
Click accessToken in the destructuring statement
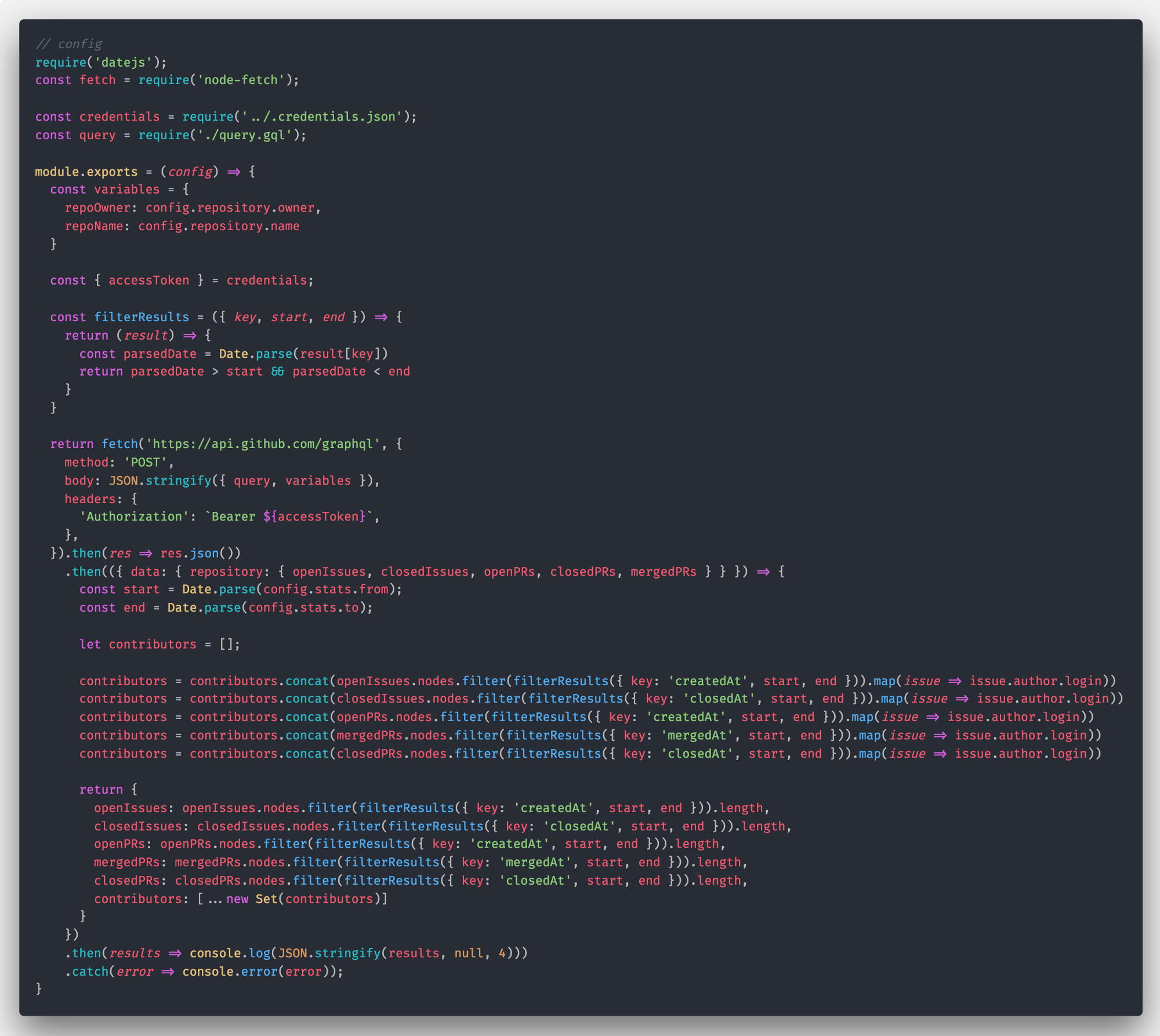pos(148,281)
